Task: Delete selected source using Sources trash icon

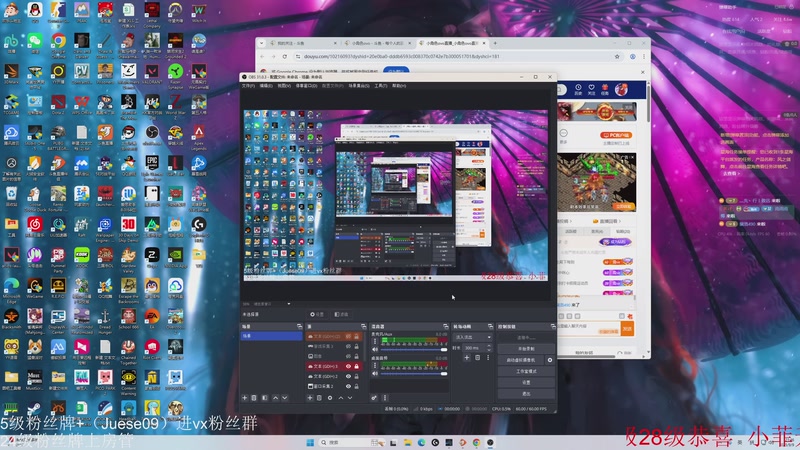Action: (x=319, y=398)
